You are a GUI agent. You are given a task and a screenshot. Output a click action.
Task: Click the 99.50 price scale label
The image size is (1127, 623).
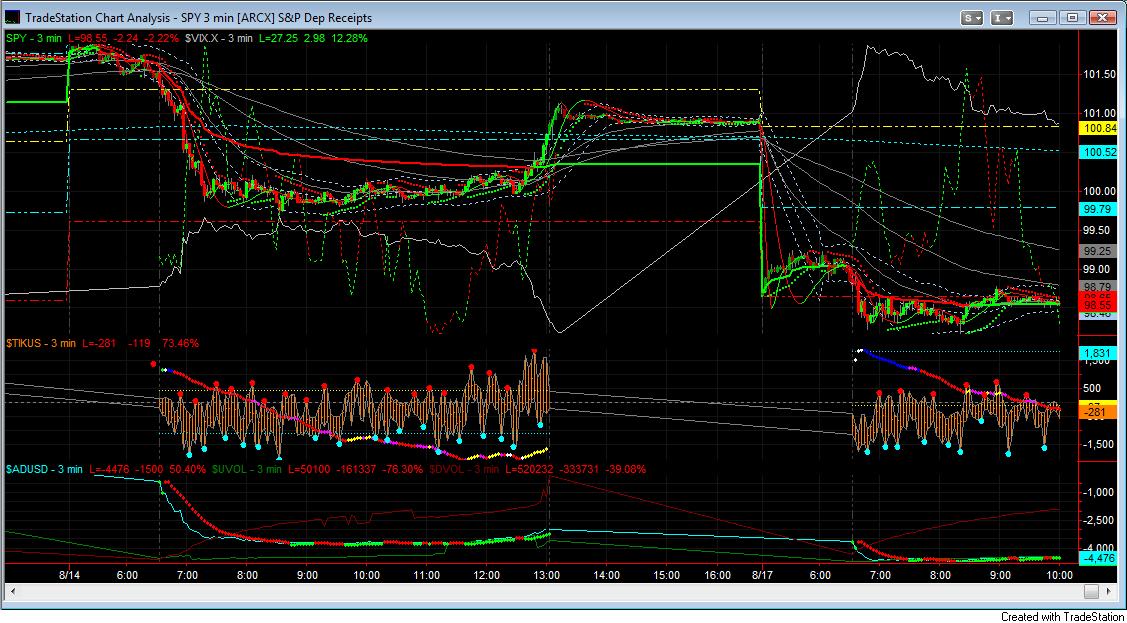(1098, 230)
